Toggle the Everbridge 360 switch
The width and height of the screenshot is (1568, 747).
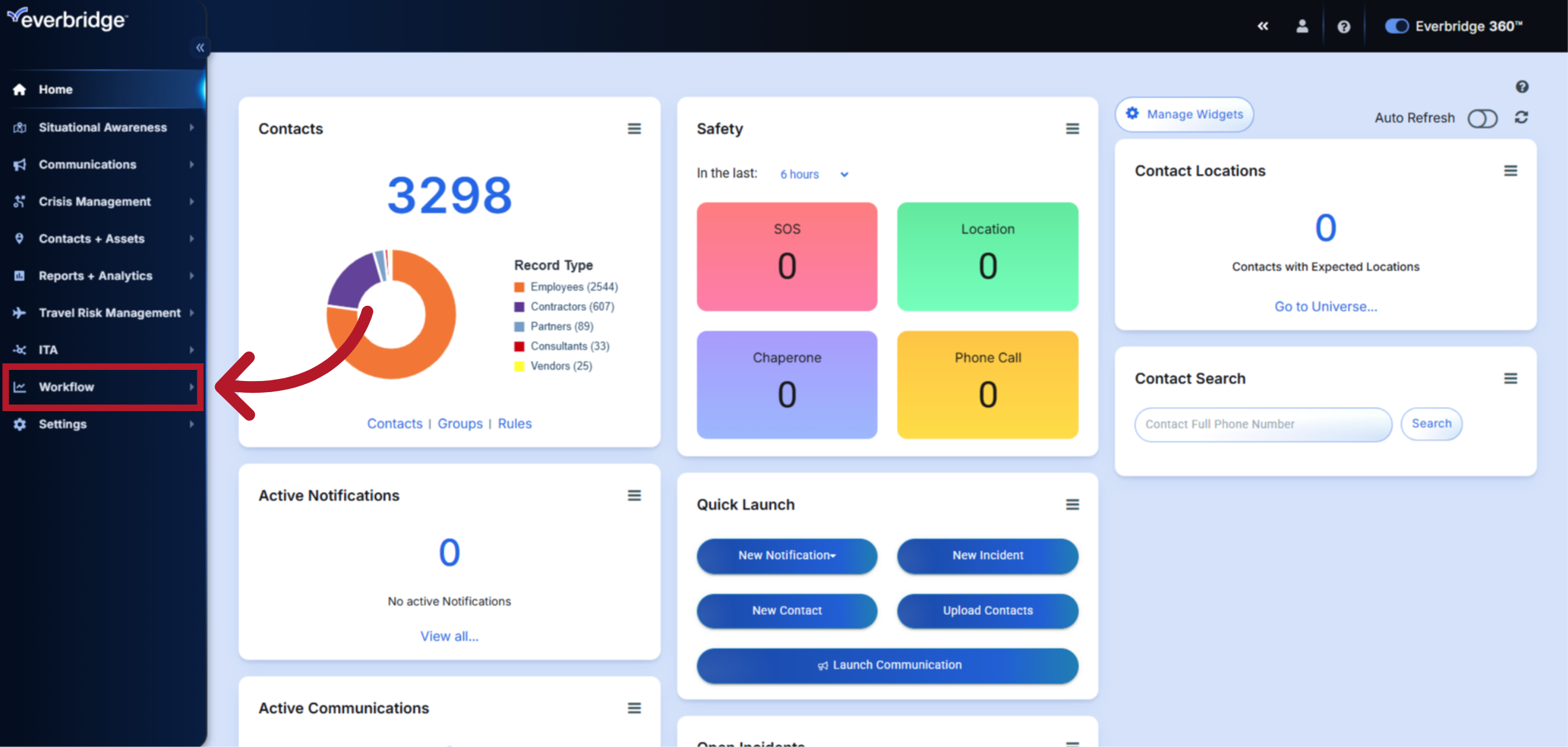click(x=1397, y=26)
